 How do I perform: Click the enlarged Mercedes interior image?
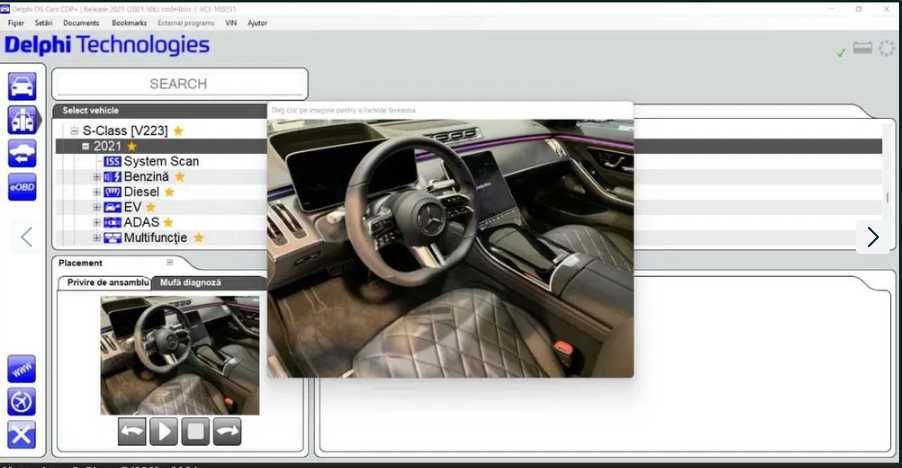pyautogui.click(x=450, y=248)
